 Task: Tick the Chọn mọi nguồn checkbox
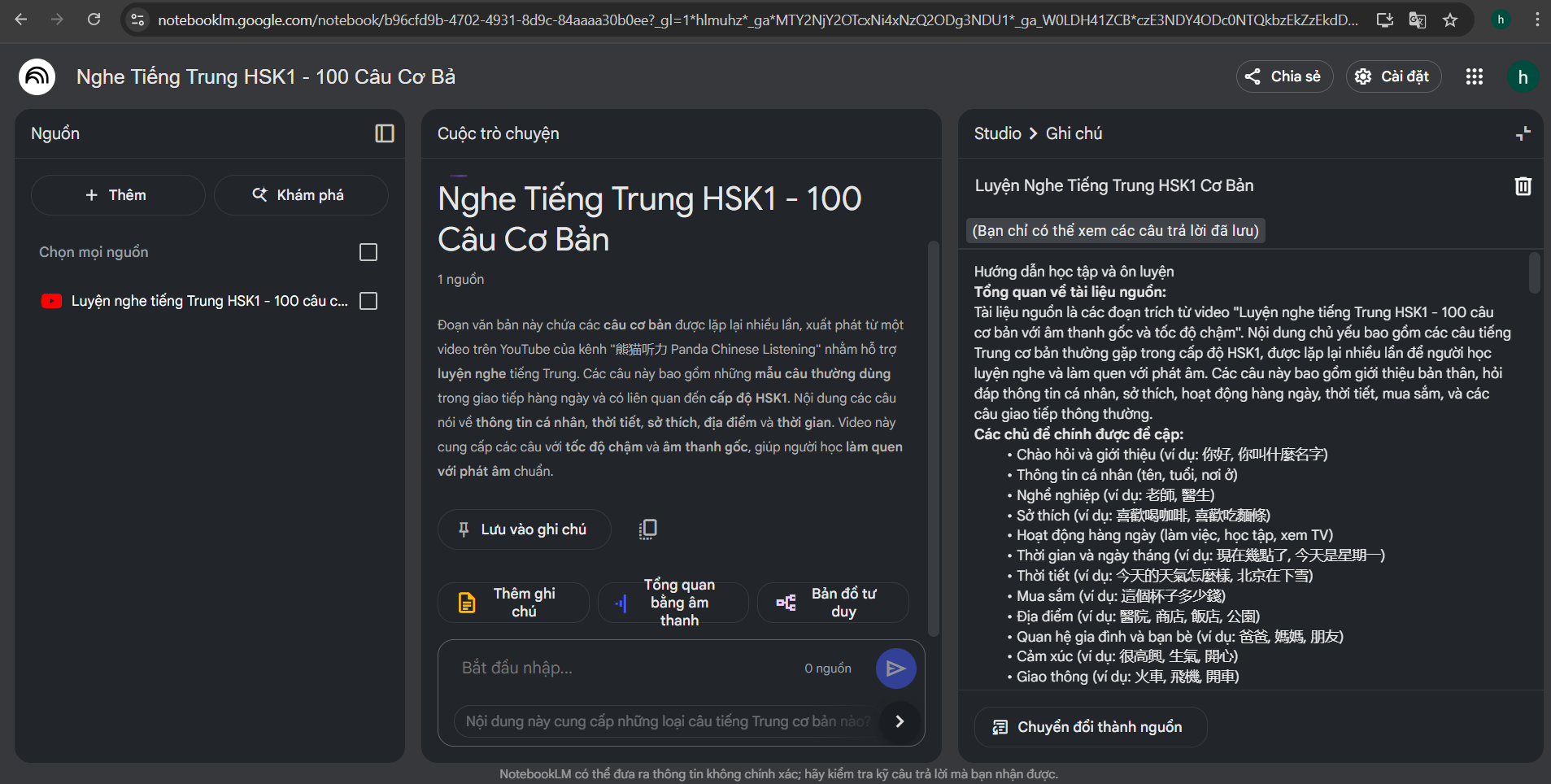(368, 252)
